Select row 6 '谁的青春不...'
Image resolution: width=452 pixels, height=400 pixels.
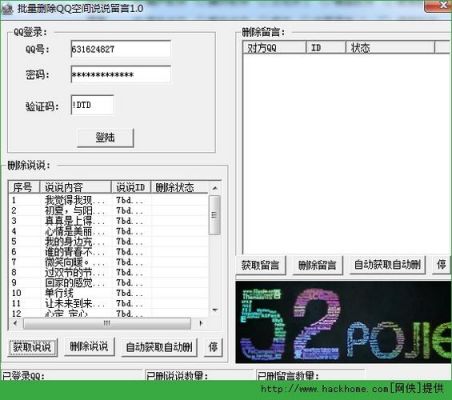[109, 252]
